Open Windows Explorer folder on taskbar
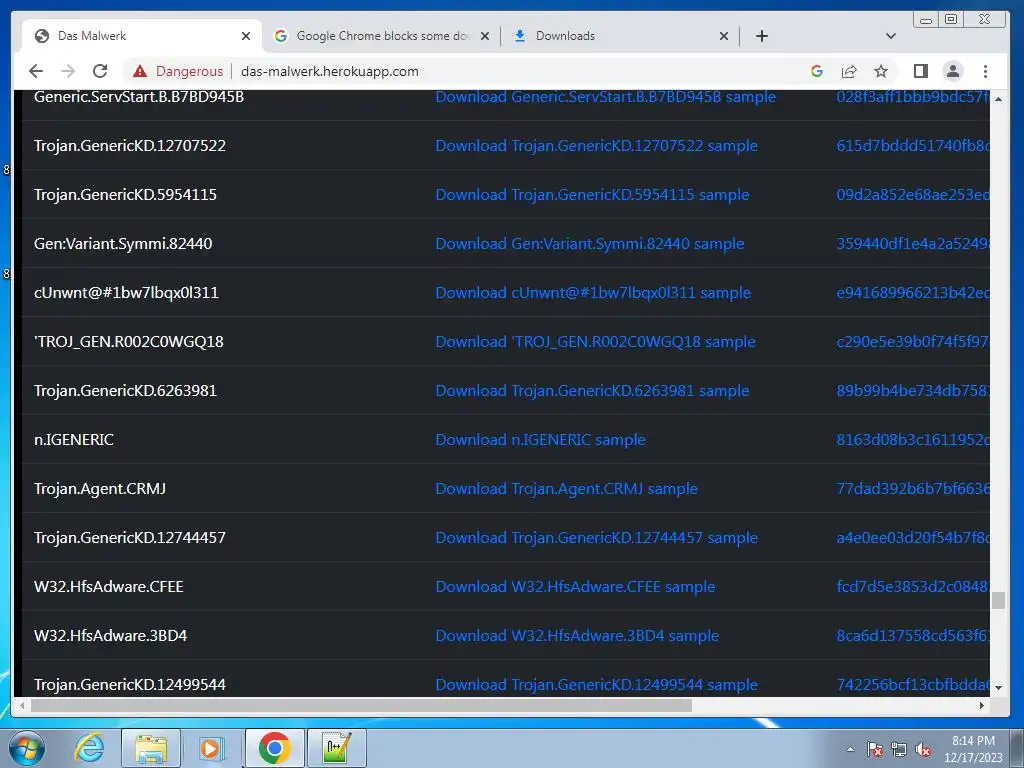Image resolution: width=1024 pixels, height=768 pixels. (151, 748)
